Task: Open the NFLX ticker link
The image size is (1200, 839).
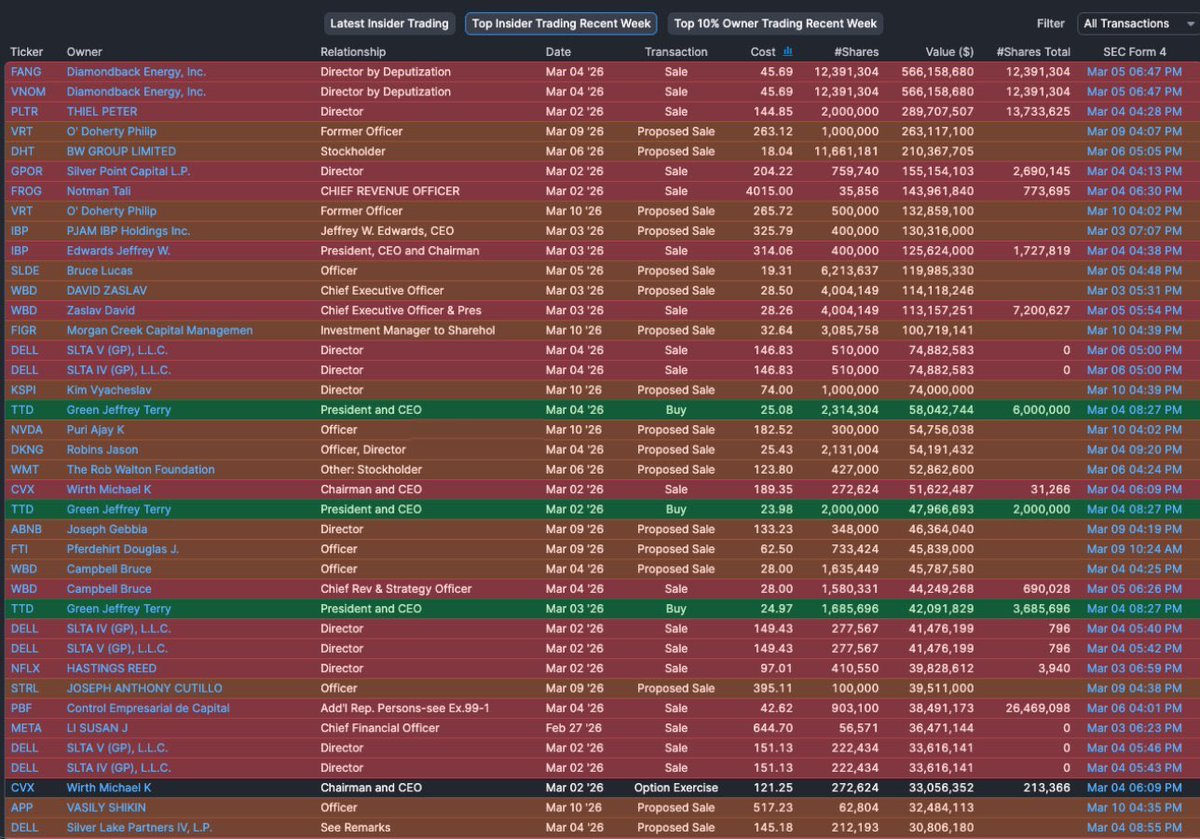Action: (x=25, y=669)
